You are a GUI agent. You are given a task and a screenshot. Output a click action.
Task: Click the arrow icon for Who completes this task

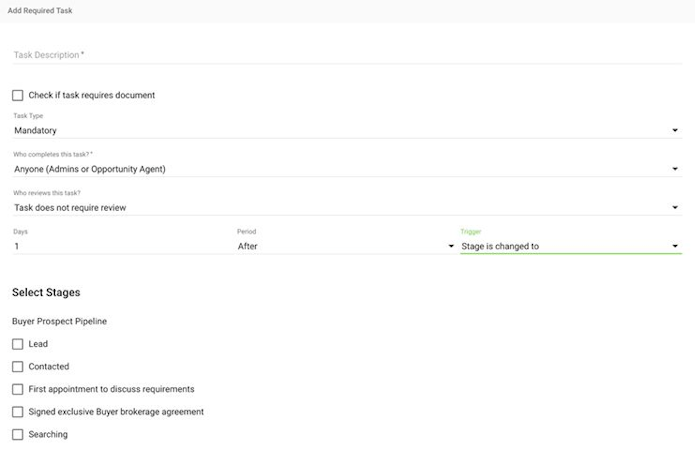(676, 169)
